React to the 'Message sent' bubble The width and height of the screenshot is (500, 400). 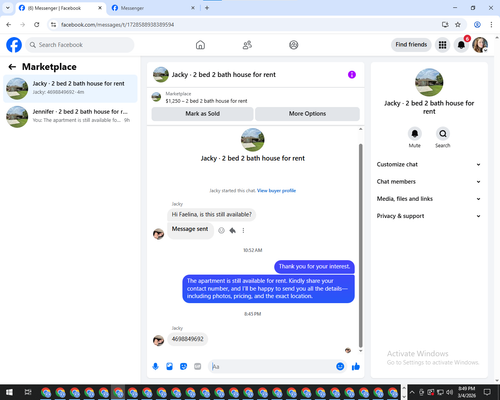[x=221, y=230]
